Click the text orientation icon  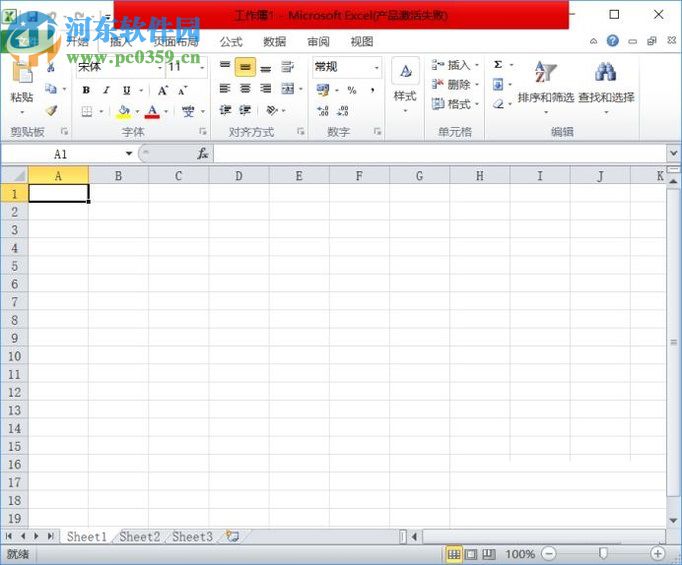(272, 110)
